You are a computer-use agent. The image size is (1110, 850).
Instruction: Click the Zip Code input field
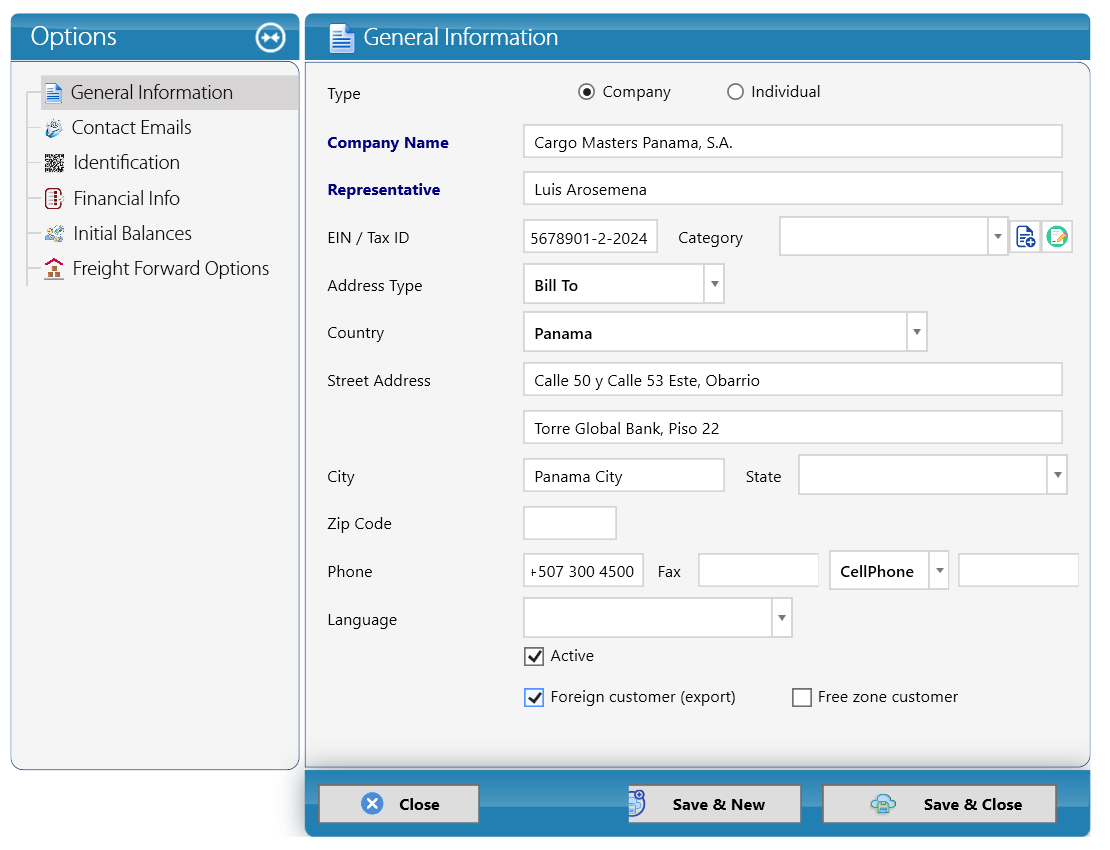coord(570,523)
